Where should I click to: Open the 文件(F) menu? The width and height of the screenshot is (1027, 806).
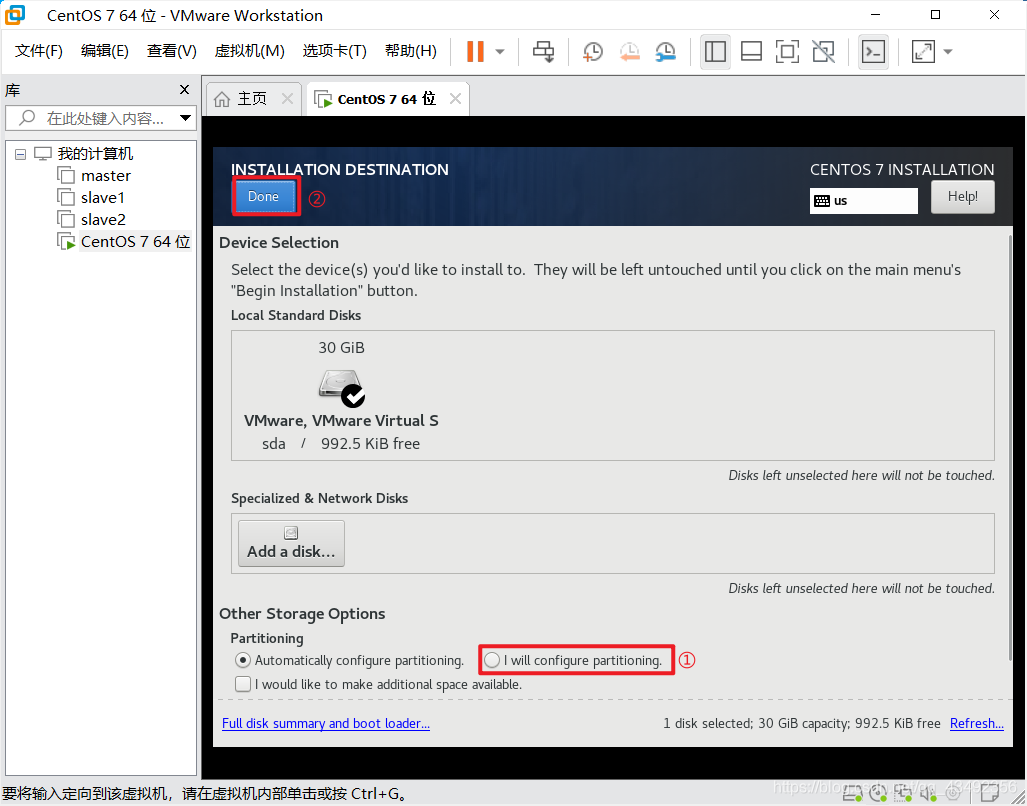[39, 51]
